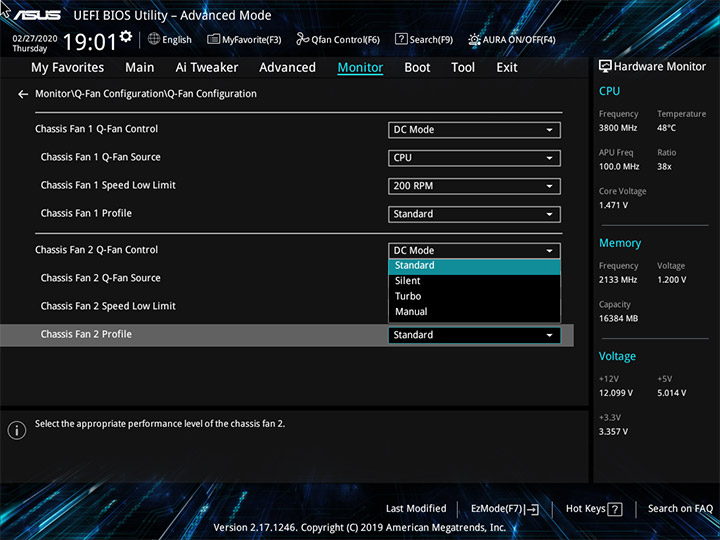The height and width of the screenshot is (540, 720).
Task: Select the Chassis Fan 2 Q-Fan Control label
Action: [96, 250]
